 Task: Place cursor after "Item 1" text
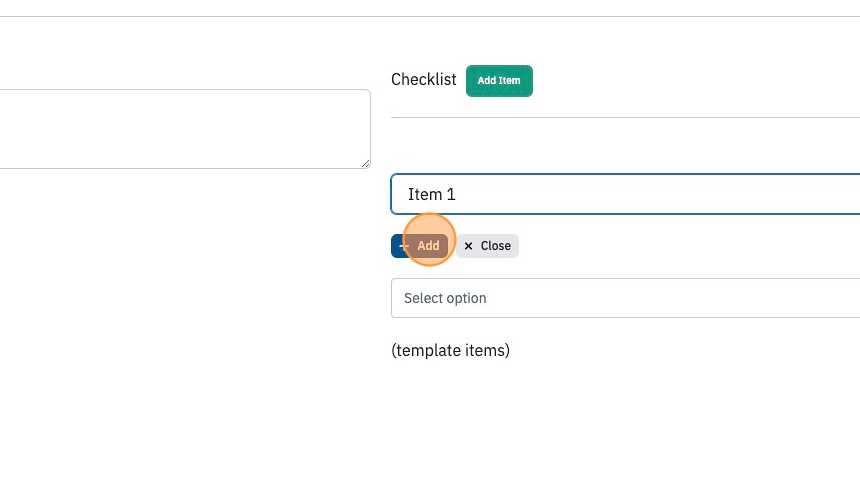pos(457,194)
